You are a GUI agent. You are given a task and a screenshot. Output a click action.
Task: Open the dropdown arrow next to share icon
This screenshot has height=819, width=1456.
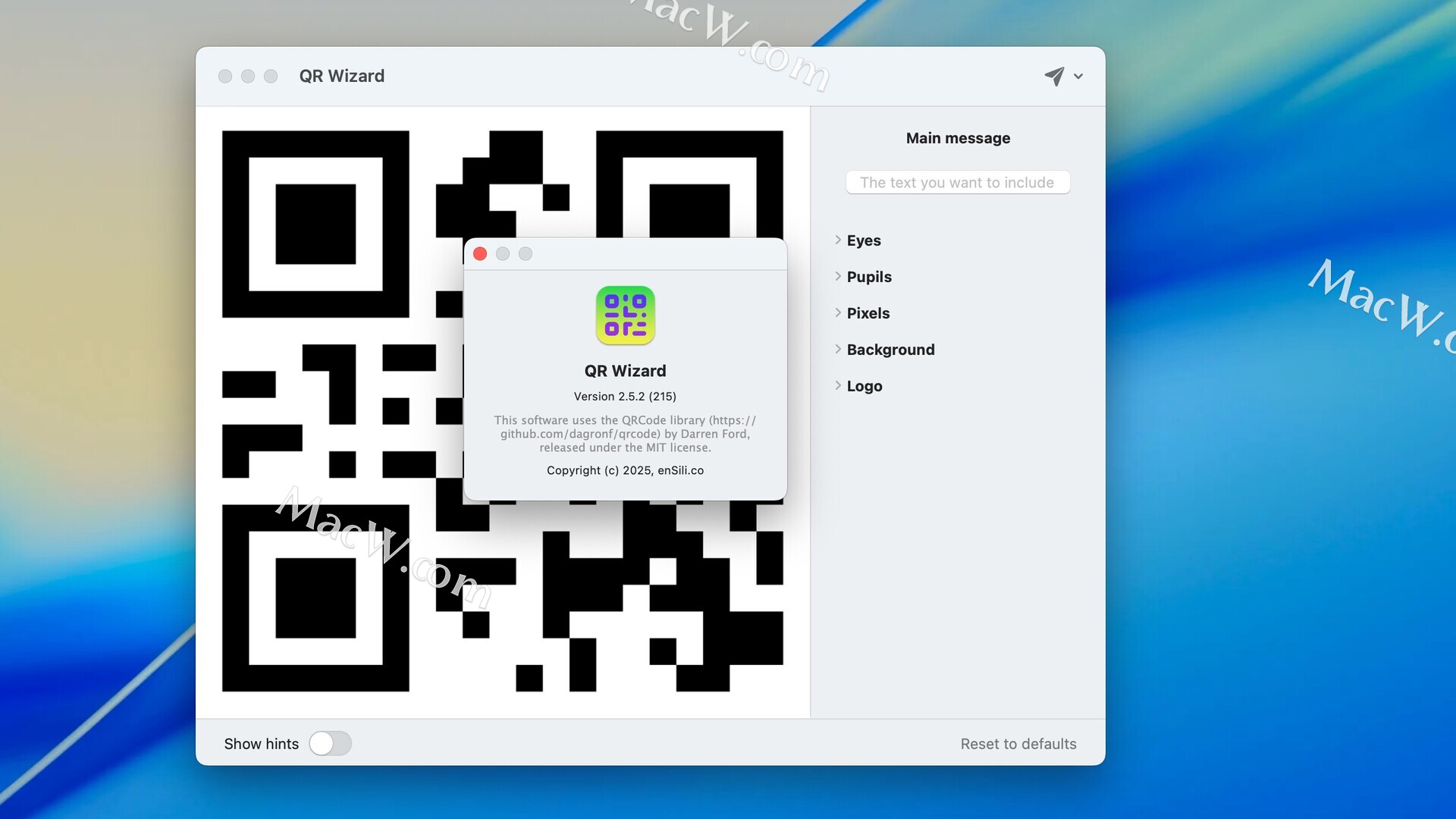(x=1078, y=77)
